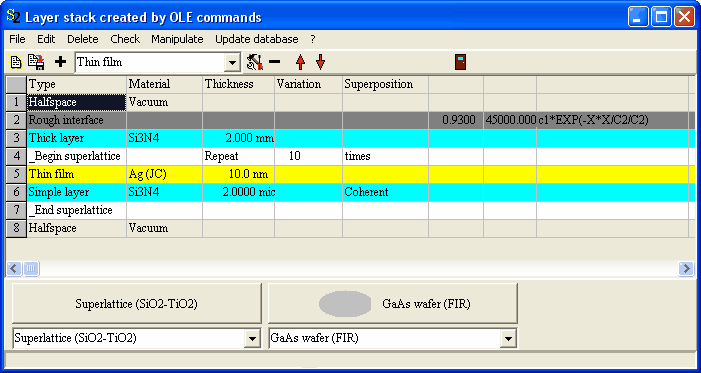Viewport: 701px width, 373px height.
Task: Open the Update database menu
Action: coord(257,39)
